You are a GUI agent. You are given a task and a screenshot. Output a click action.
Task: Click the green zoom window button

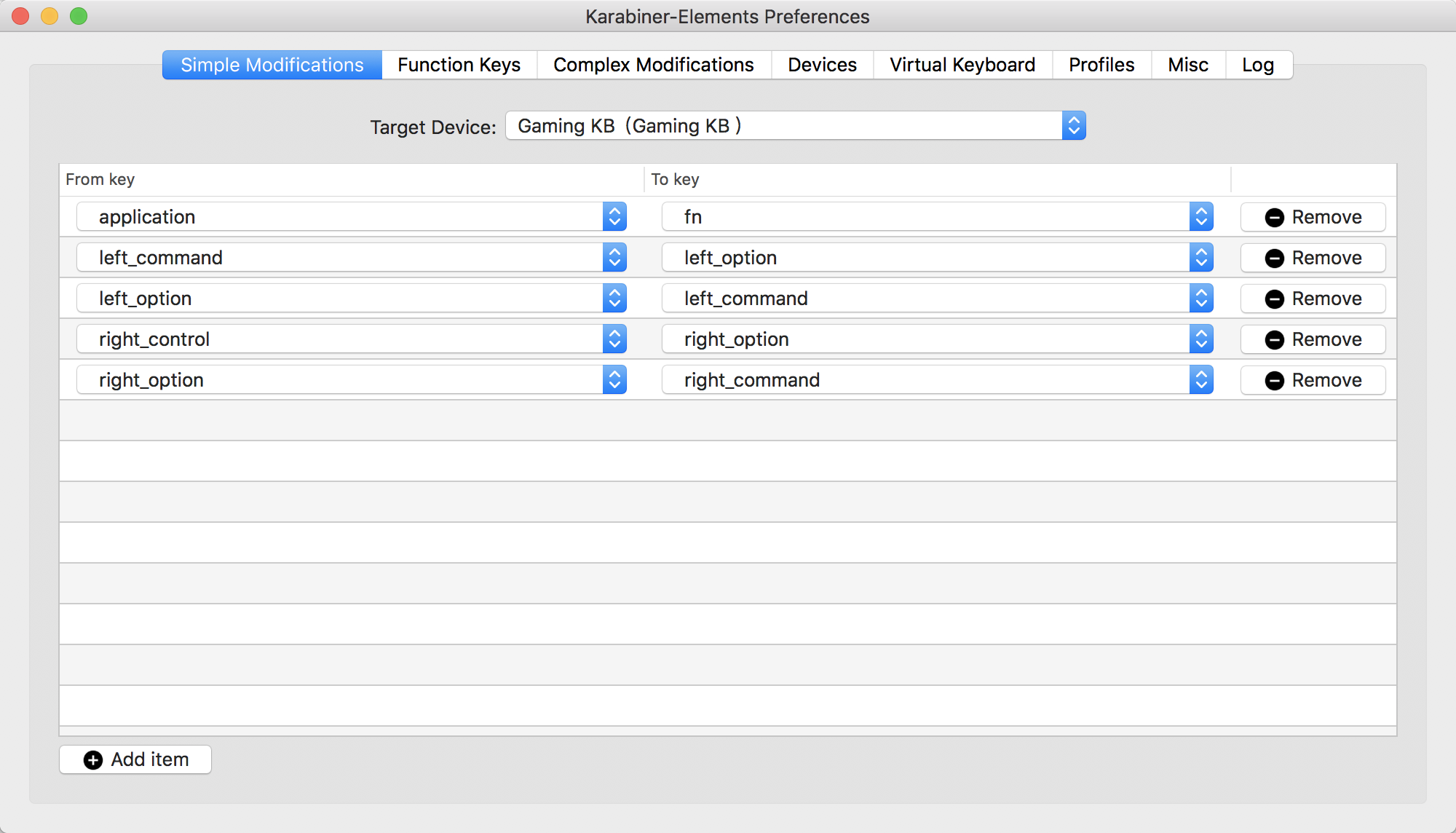pos(79,16)
